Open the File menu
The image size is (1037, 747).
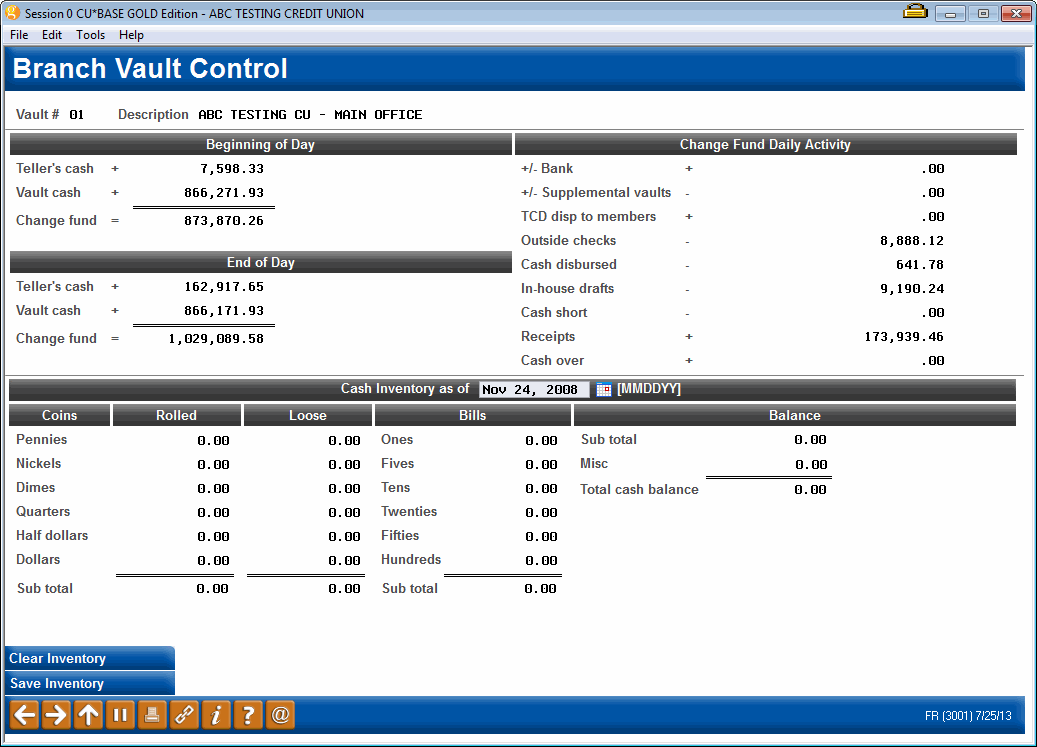coord(18,34)
